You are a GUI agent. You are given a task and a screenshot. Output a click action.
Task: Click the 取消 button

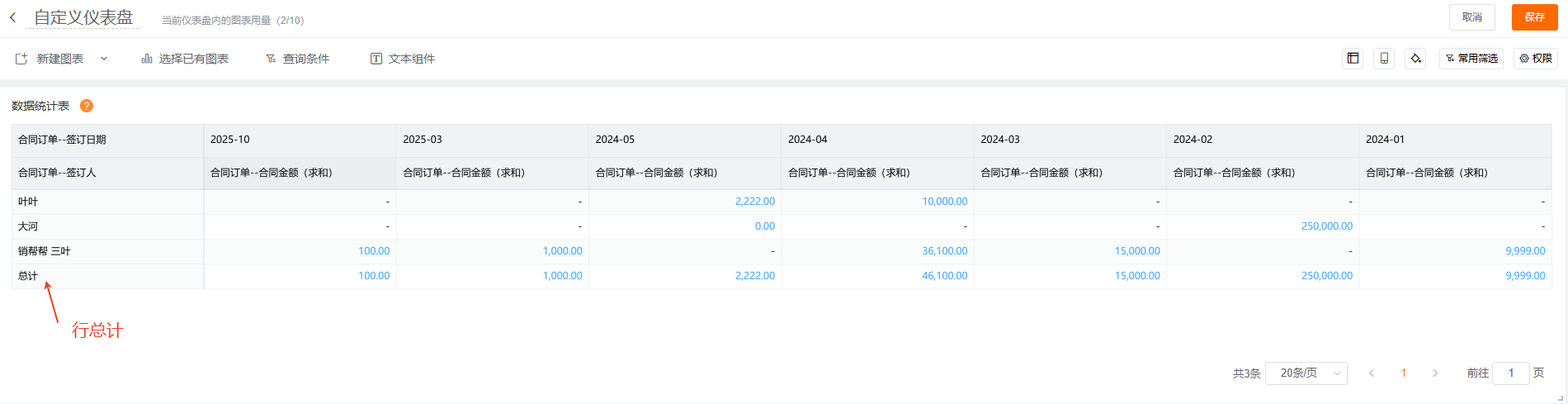[x=1471, y=17]
